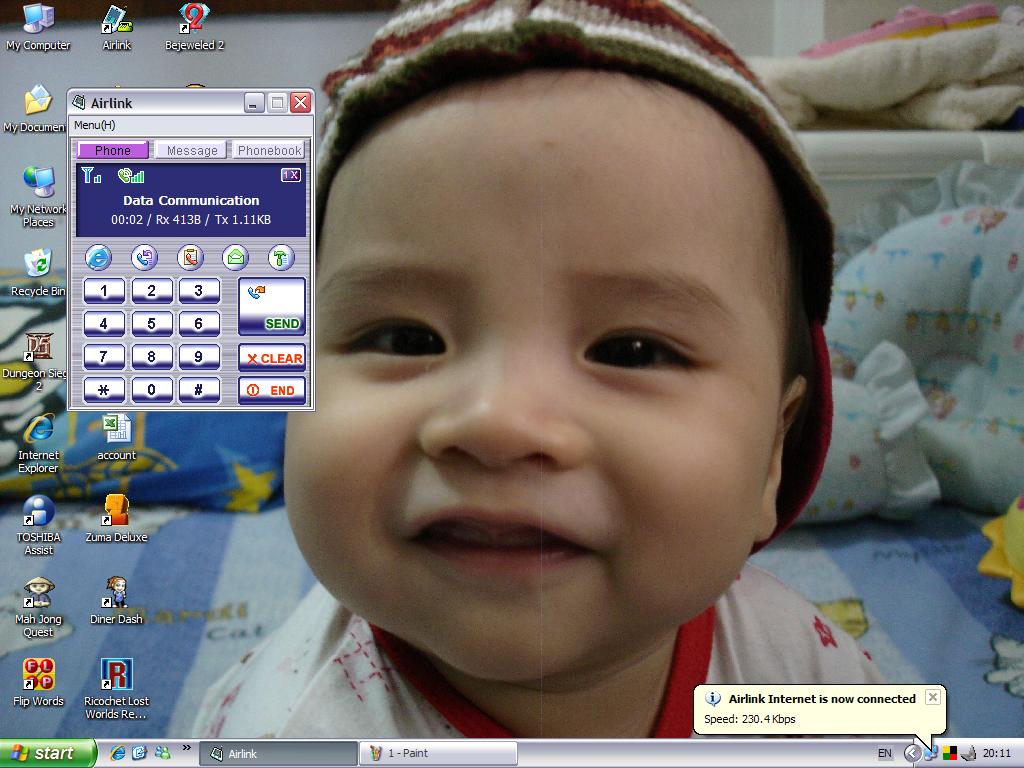The image size is (1024, 768).
Task: Click Internet Explorer in the Quick Launch bar
Action: point(118,753)
